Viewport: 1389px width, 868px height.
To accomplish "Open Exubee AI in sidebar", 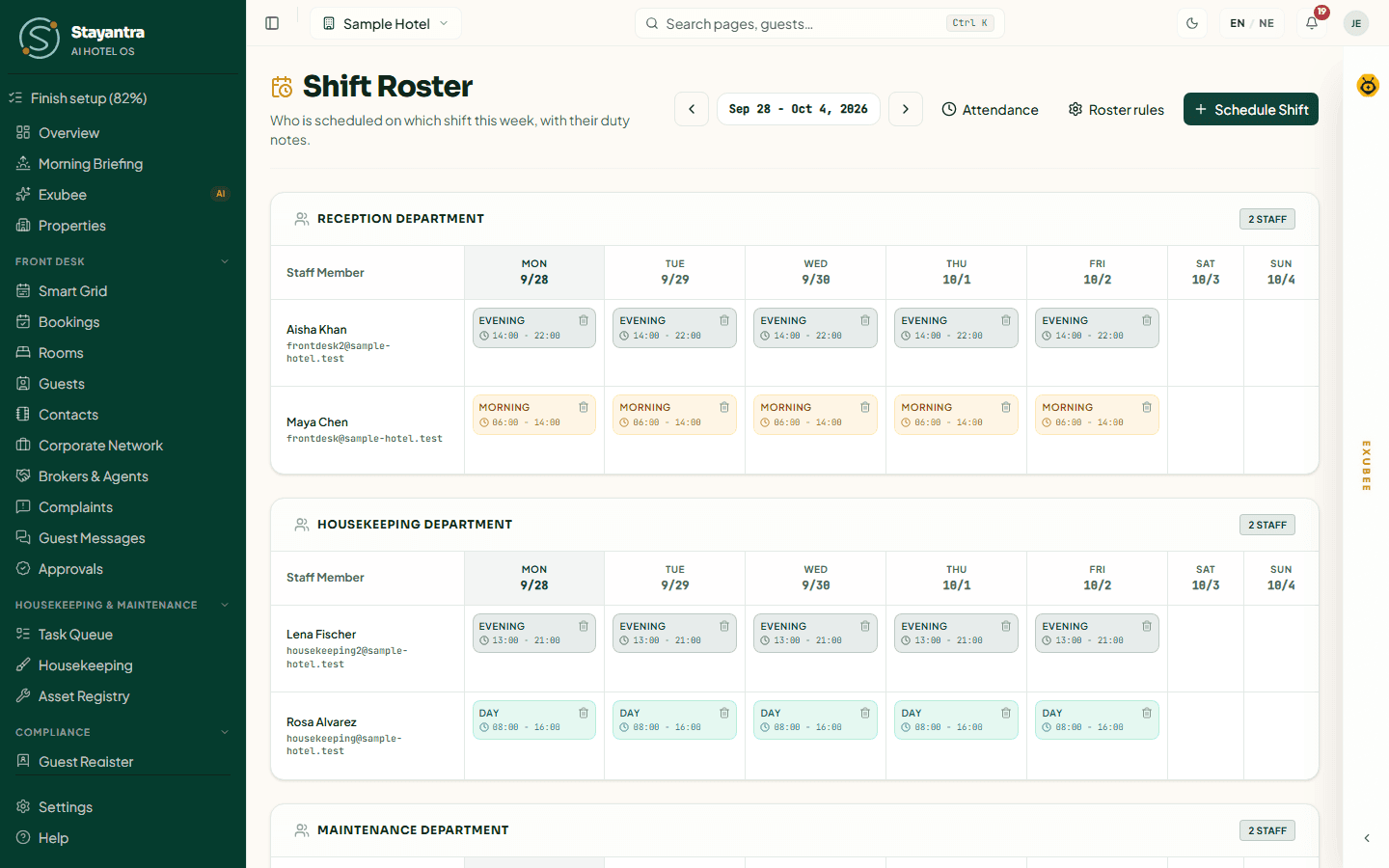I will click(123, 195).
